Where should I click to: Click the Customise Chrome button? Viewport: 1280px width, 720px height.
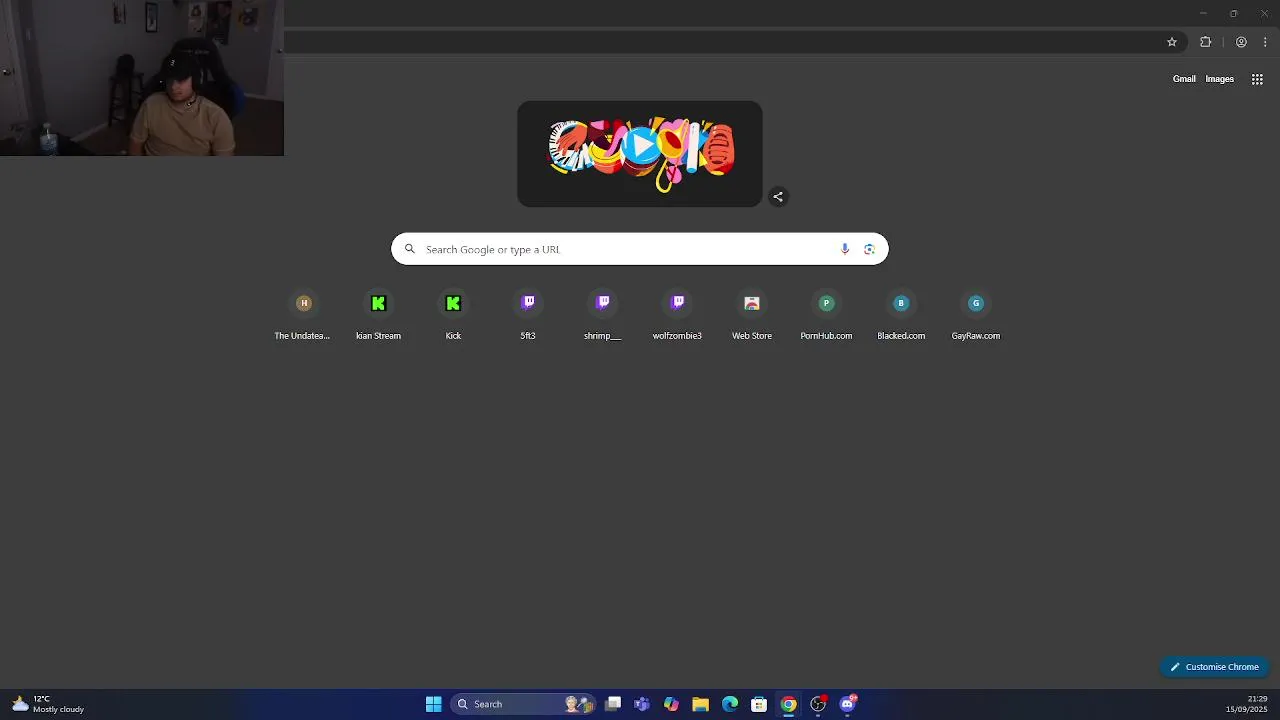pyautogui.click(x=1214, y=667)
